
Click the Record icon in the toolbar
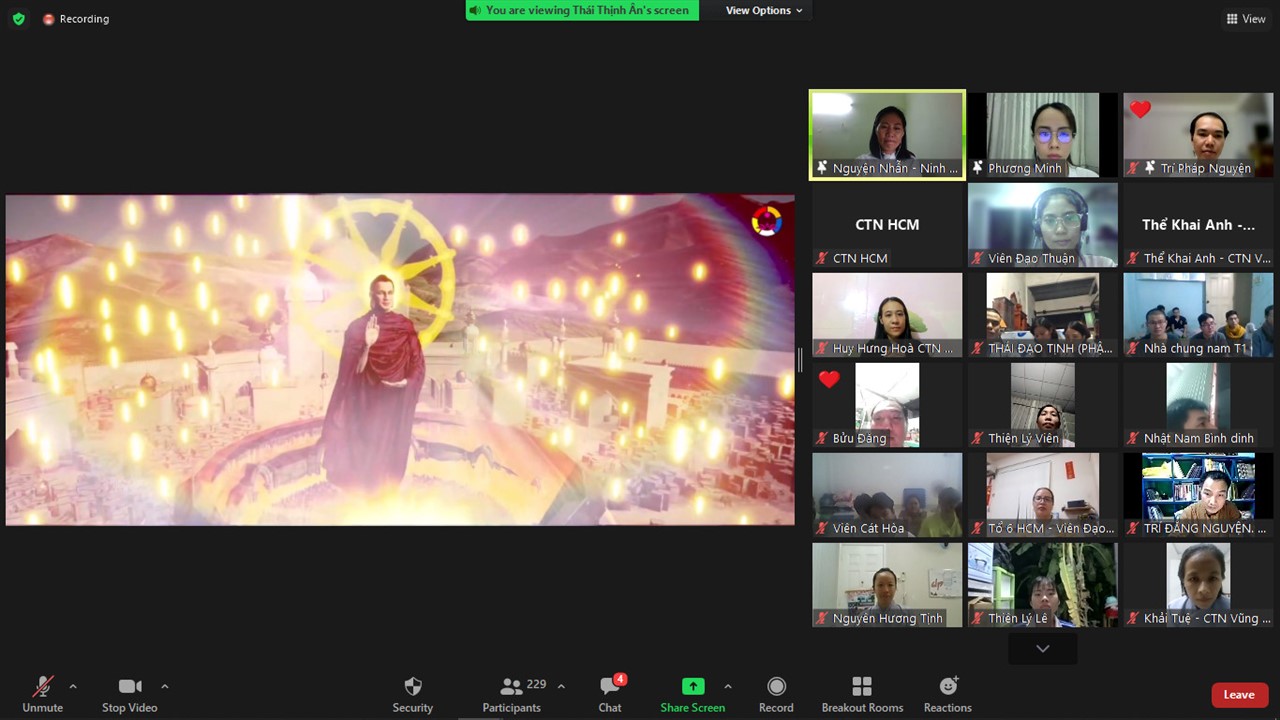(x=776, y=686)
